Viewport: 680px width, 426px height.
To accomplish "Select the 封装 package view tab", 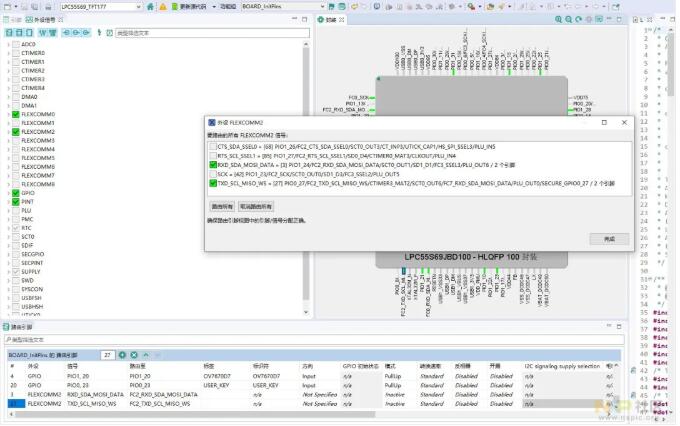I will coord(359,19).
